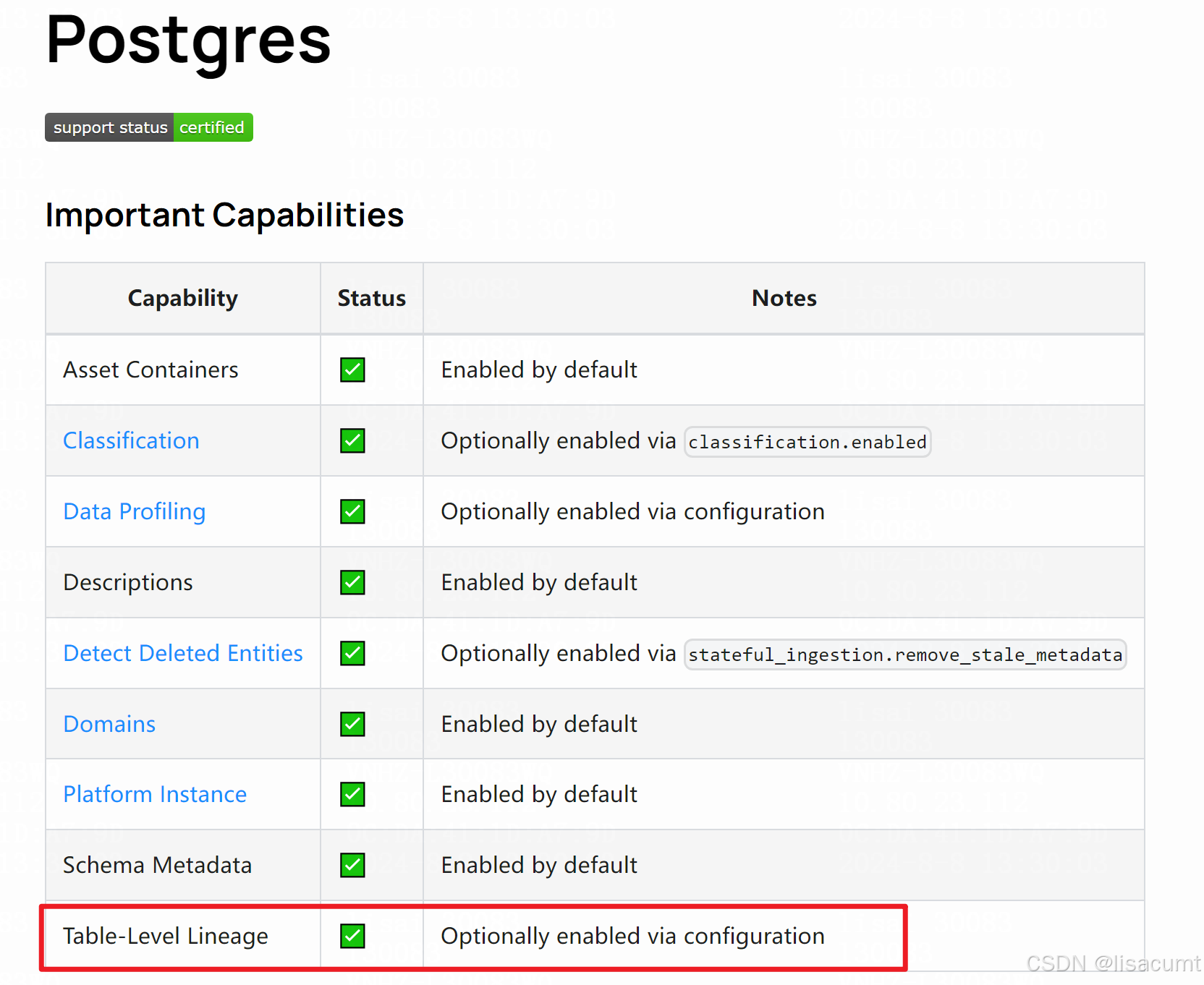1204x985 pixels.
Task: Click the green checkmark for Data Profiling
Action: (x=352, y=511)
